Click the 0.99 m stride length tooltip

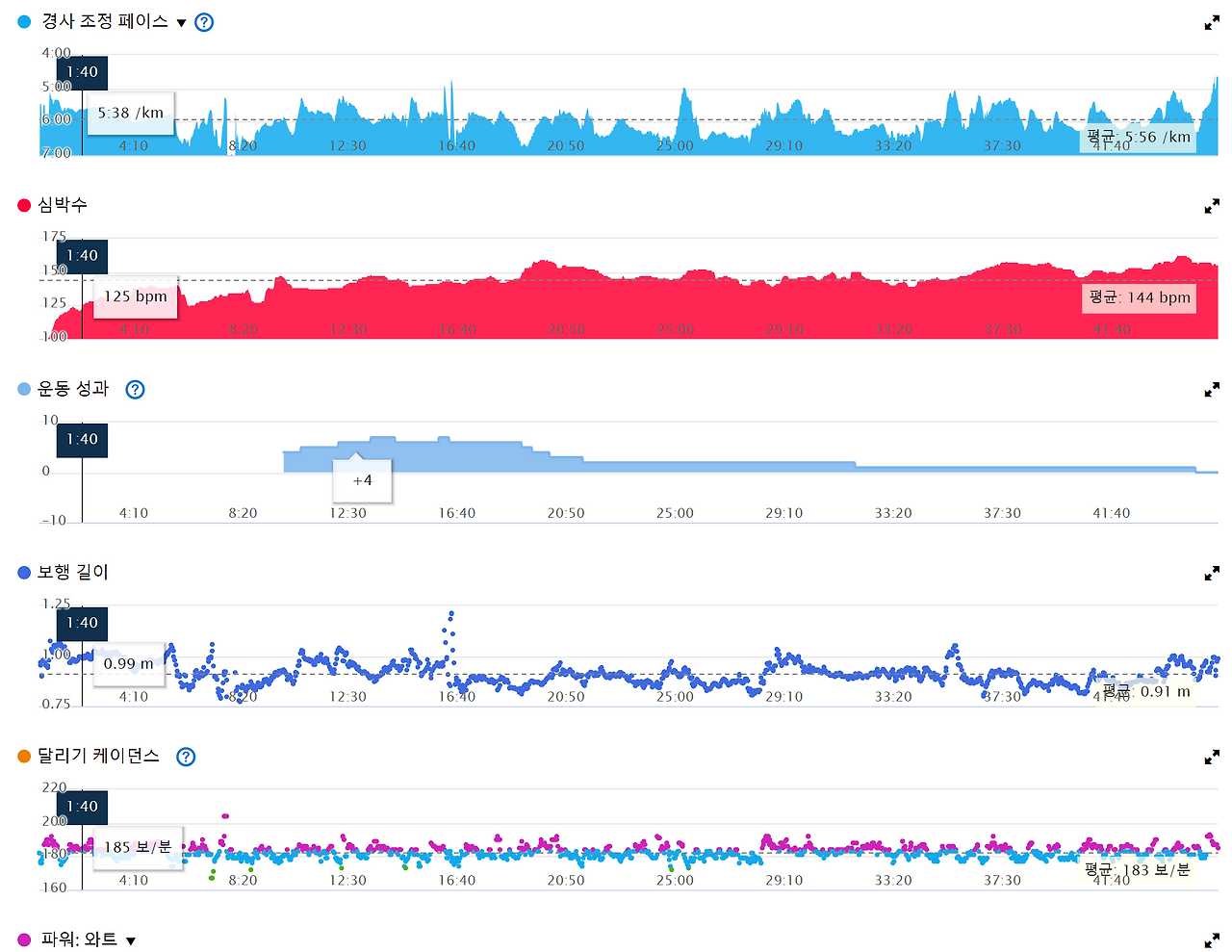(x=129, y=664)
